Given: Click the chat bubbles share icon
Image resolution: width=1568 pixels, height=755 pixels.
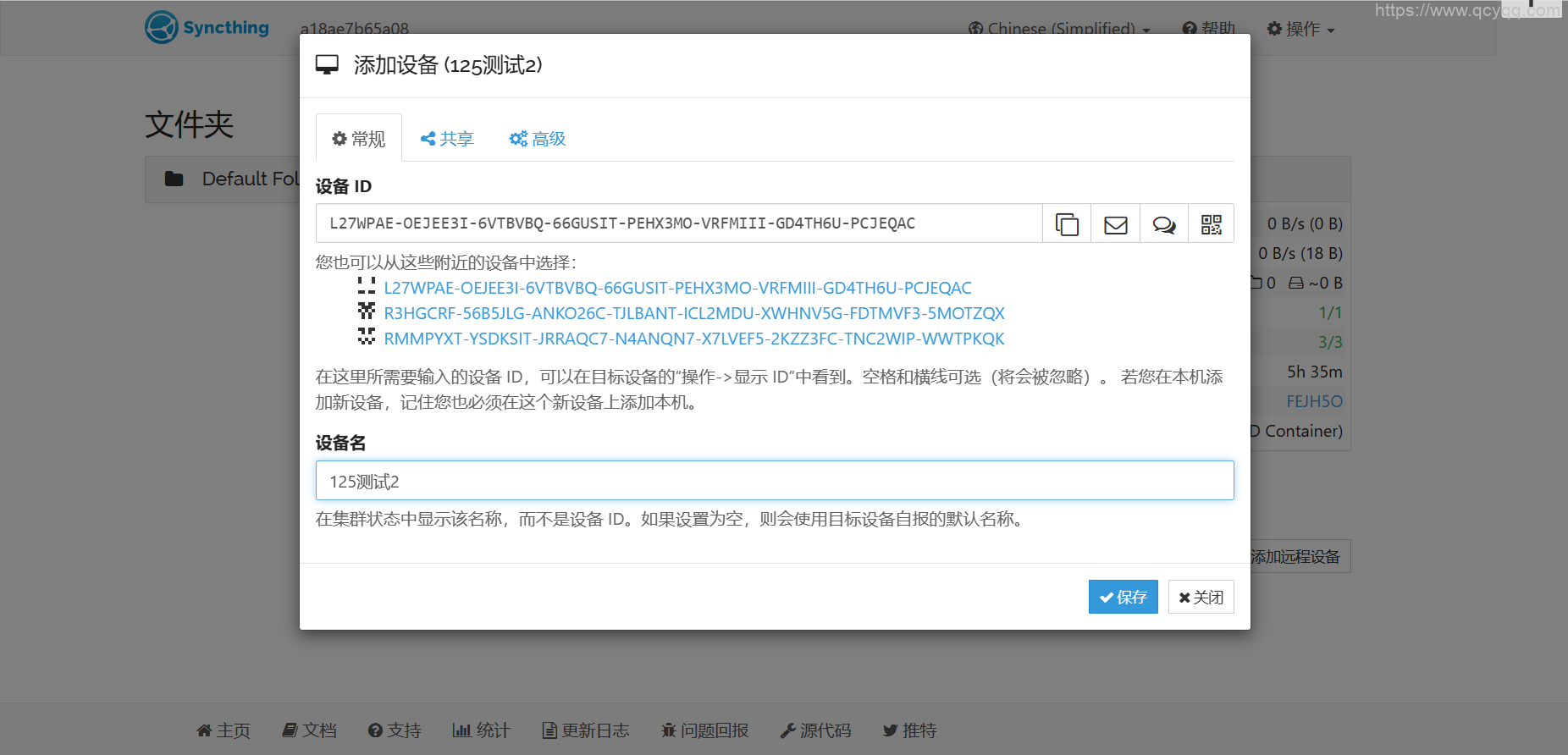Looking at the screenshot, I should 1164,224.
